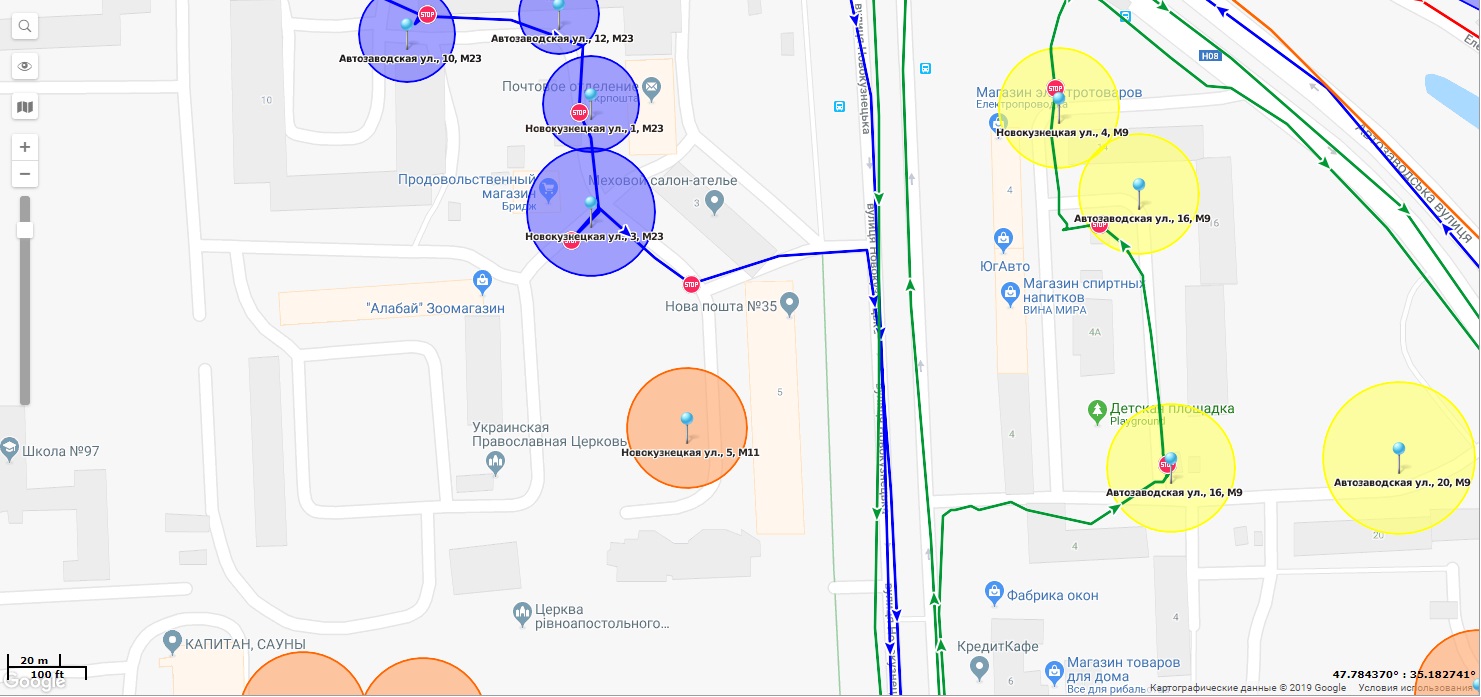Select the Автозаводская ул., 20 pin
The height and width of the screenshot is (697, 1481).
coord(1398,453)
